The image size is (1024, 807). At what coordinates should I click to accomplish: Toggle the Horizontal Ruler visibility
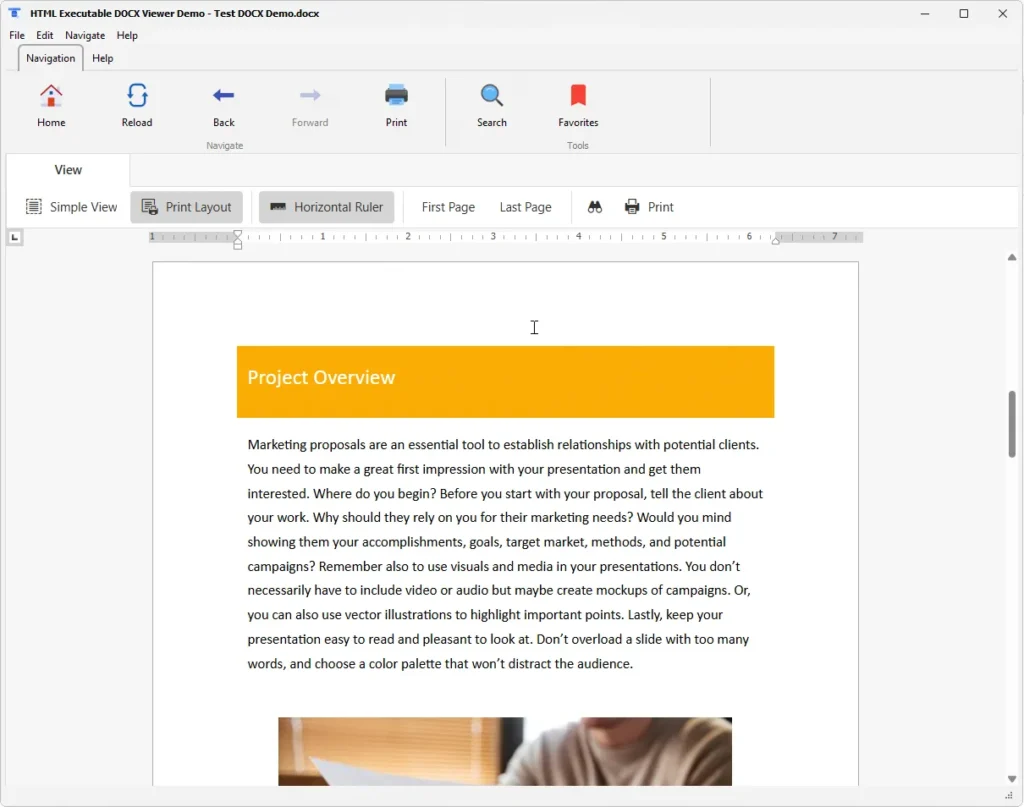(326, 207)
